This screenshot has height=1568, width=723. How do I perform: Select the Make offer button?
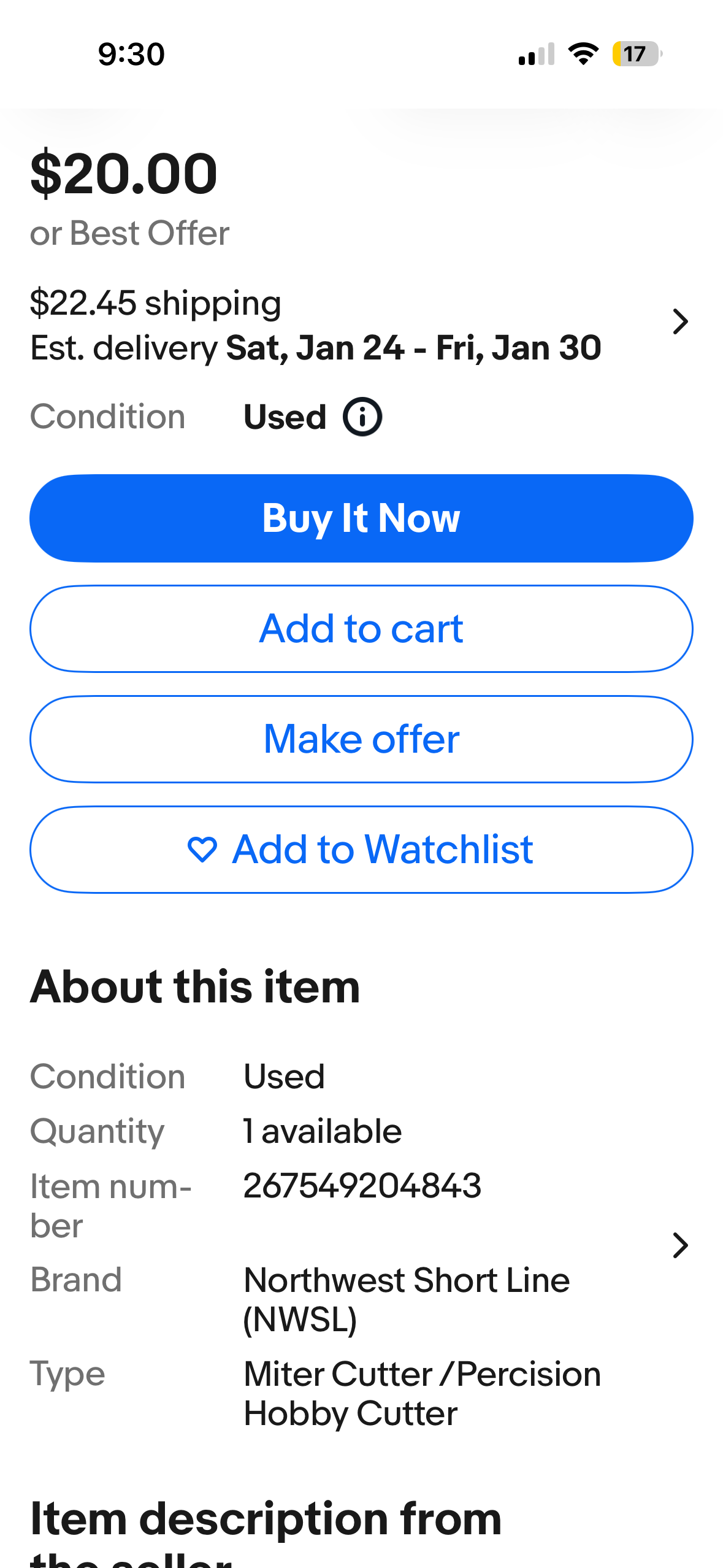tap(361, 739)
